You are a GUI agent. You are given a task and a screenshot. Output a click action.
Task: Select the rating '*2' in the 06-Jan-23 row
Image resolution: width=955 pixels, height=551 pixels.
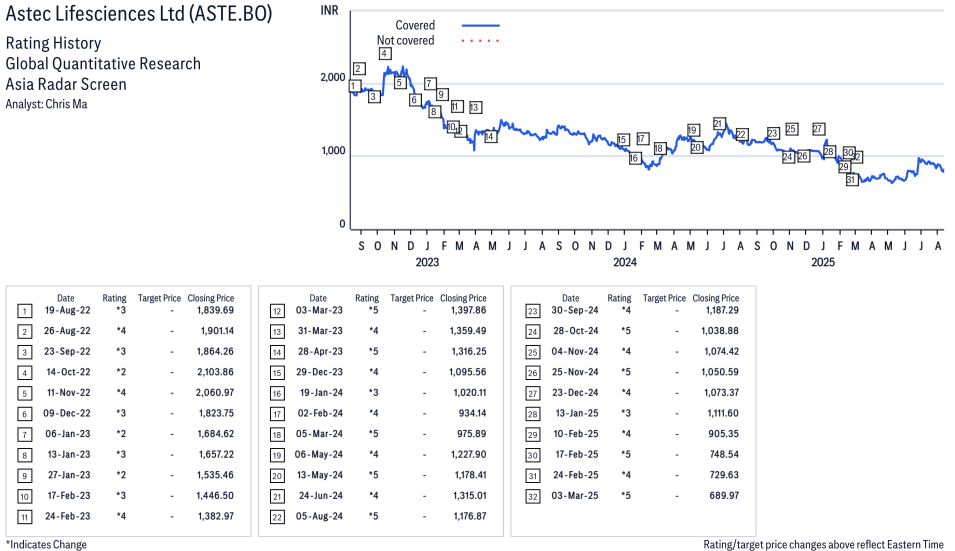pos(121,434)
